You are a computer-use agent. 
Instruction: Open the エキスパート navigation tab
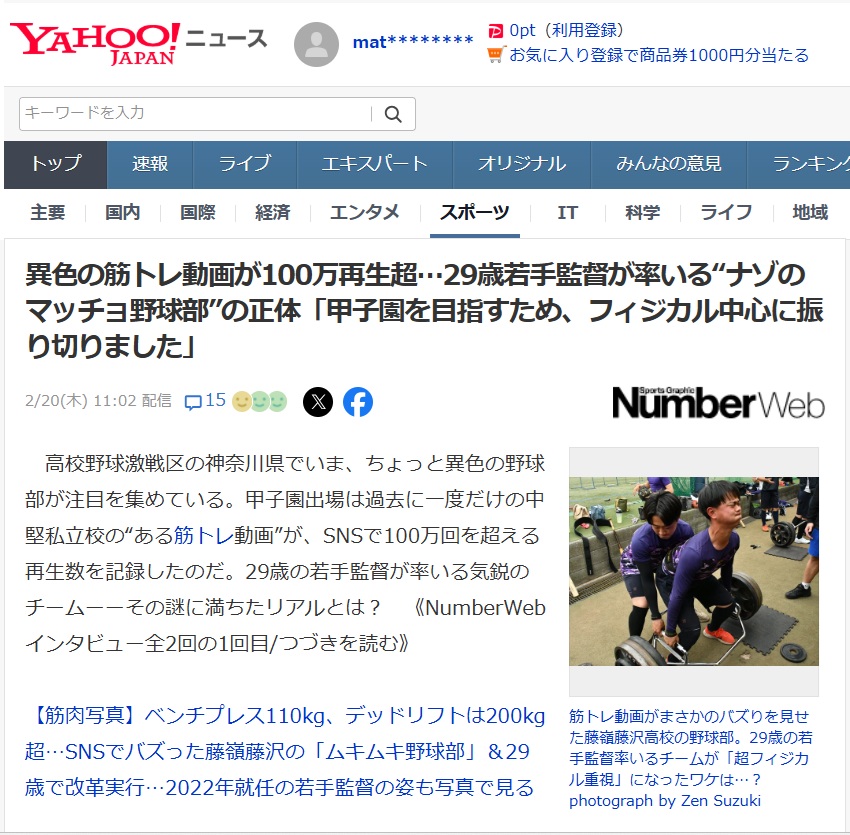[x=375, y=164]
